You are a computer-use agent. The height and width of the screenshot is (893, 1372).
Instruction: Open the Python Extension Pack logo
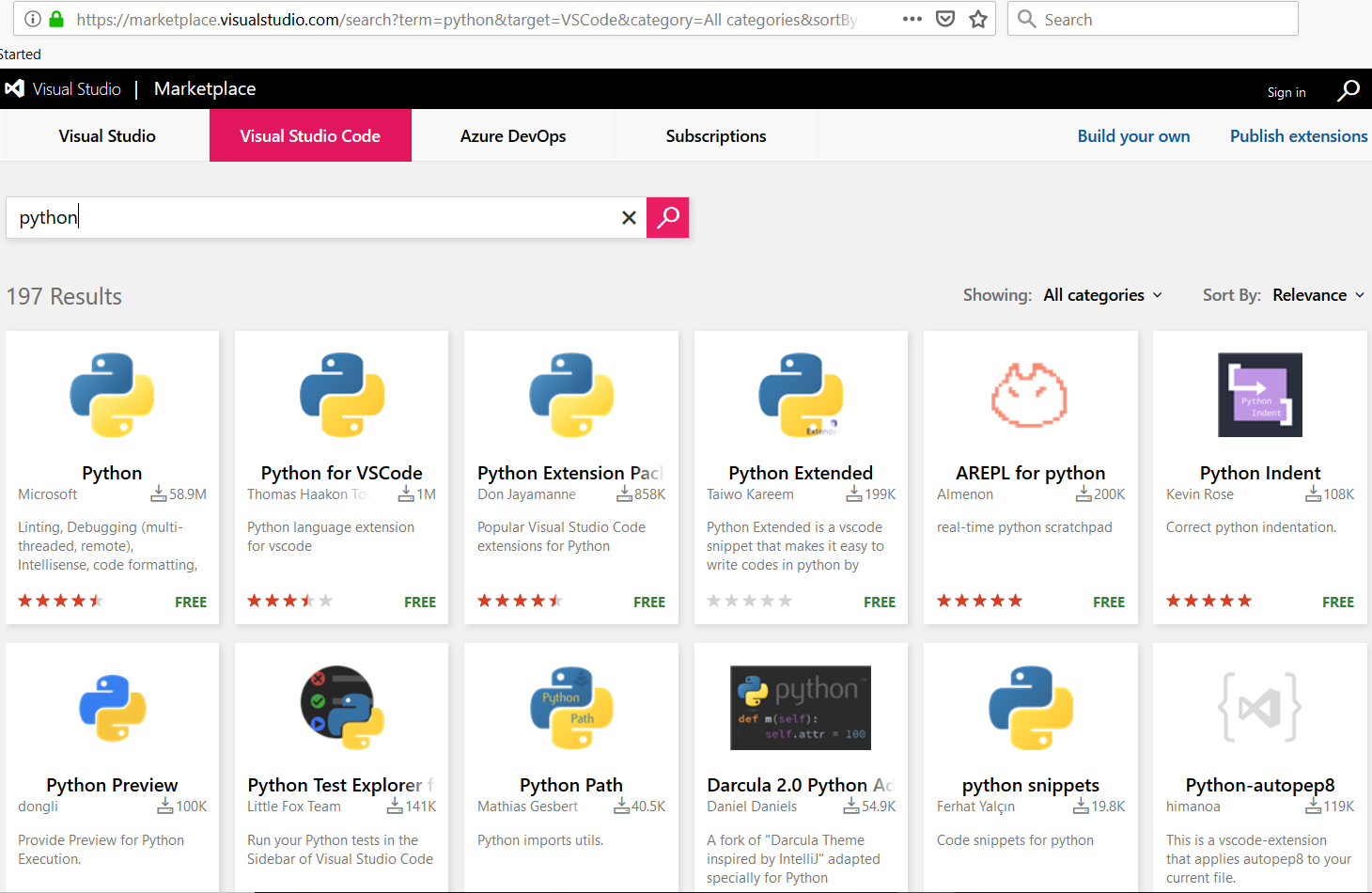tap(571, 395)
